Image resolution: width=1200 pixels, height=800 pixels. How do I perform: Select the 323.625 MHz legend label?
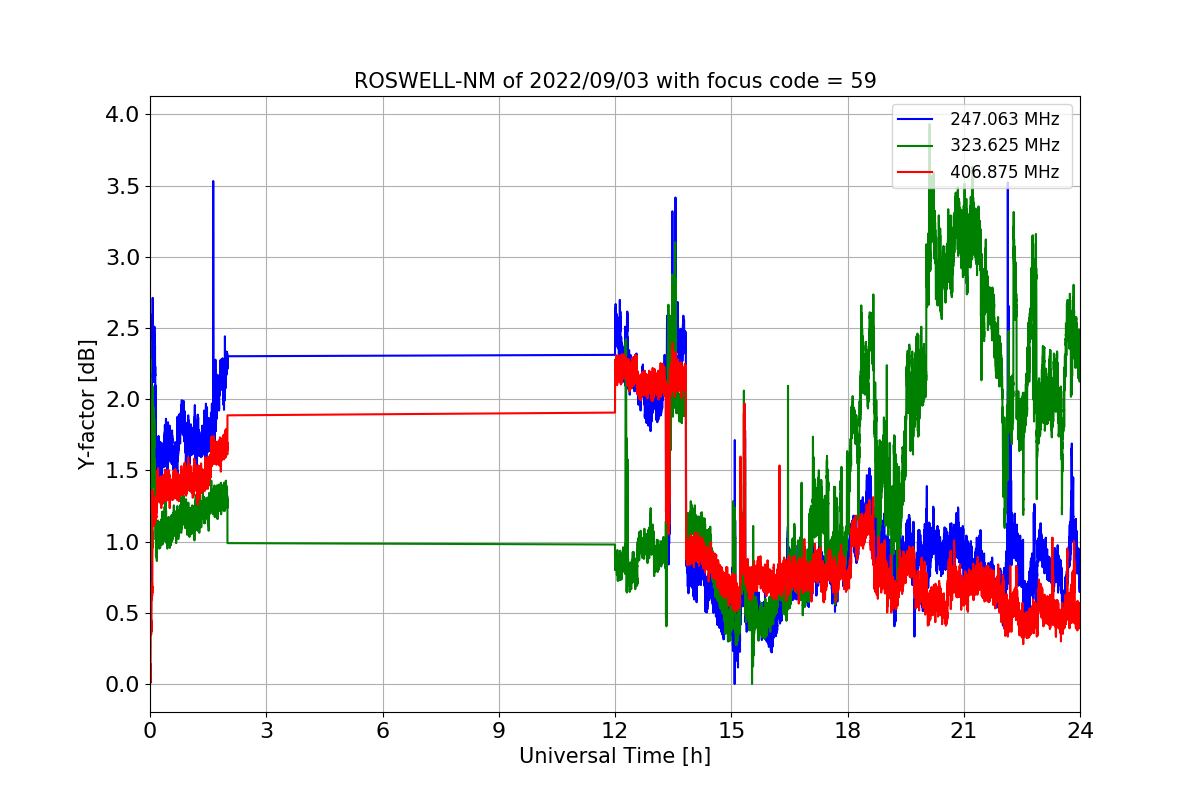point(1005,145)
